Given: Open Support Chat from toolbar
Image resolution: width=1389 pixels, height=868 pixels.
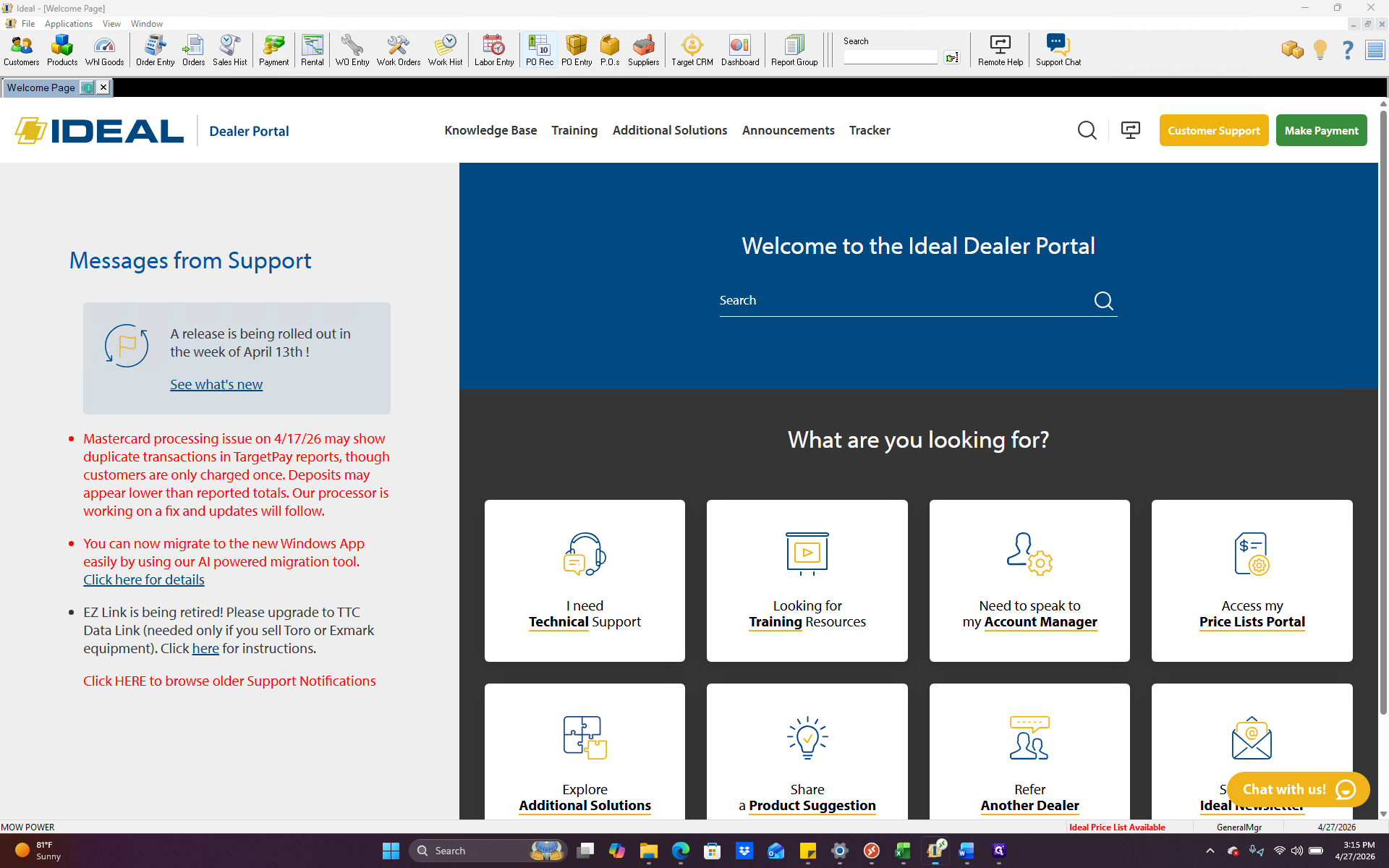Looking at the screenshot, I should coord(1058,51).
